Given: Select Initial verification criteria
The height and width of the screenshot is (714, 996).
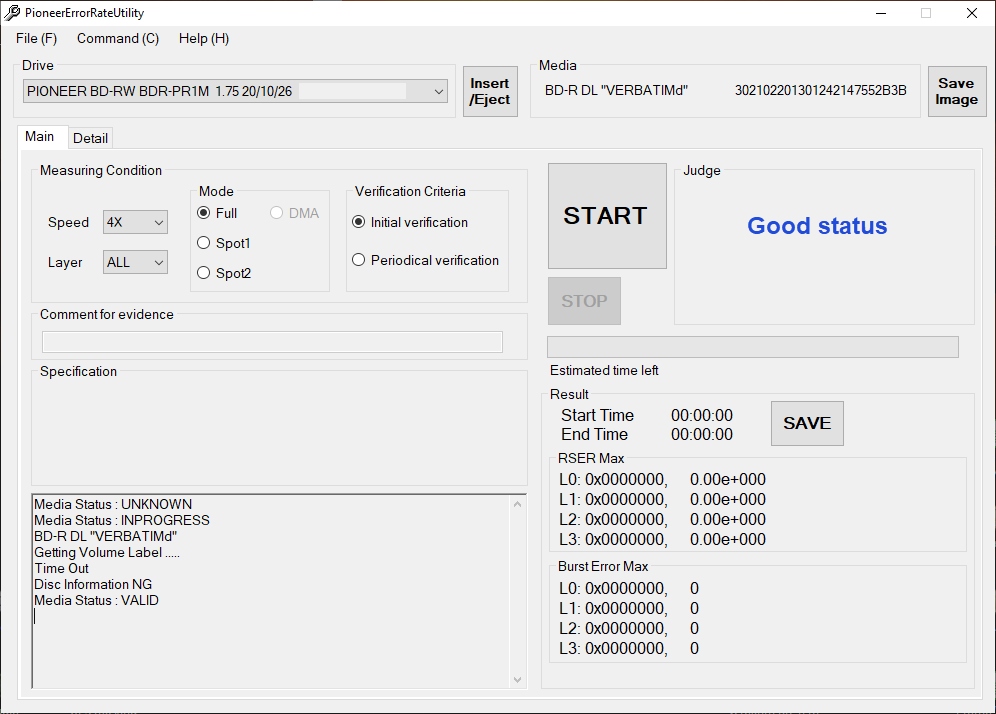Looking at the screenshot, I should pyautogui.click(x=359, y=222).
